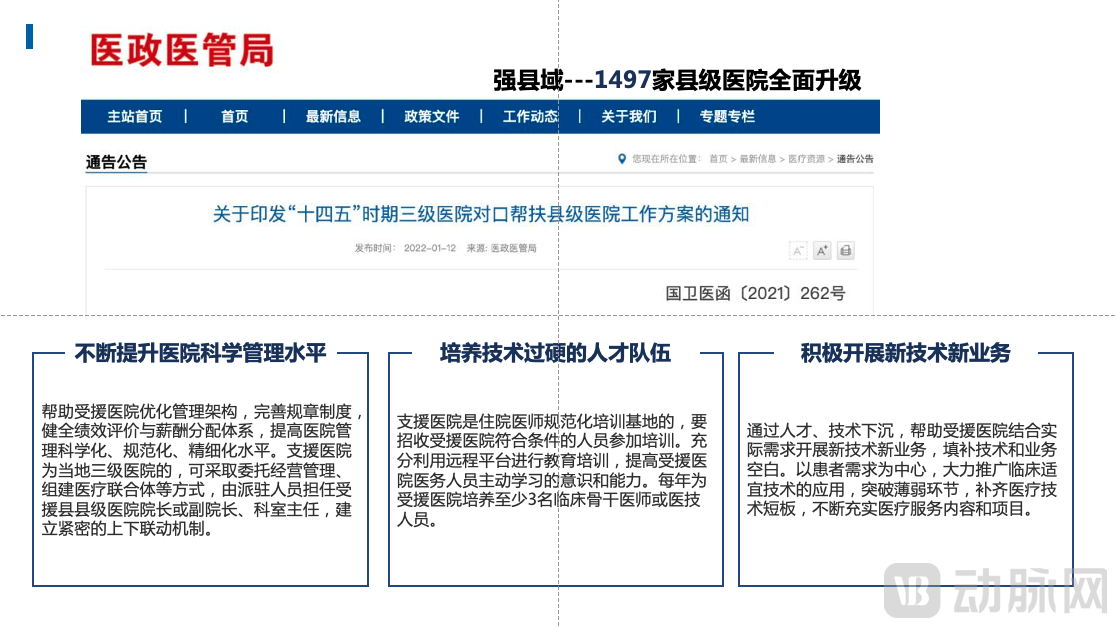
Task: Click the publish date 2022-01-12
Action: [430, 248]
